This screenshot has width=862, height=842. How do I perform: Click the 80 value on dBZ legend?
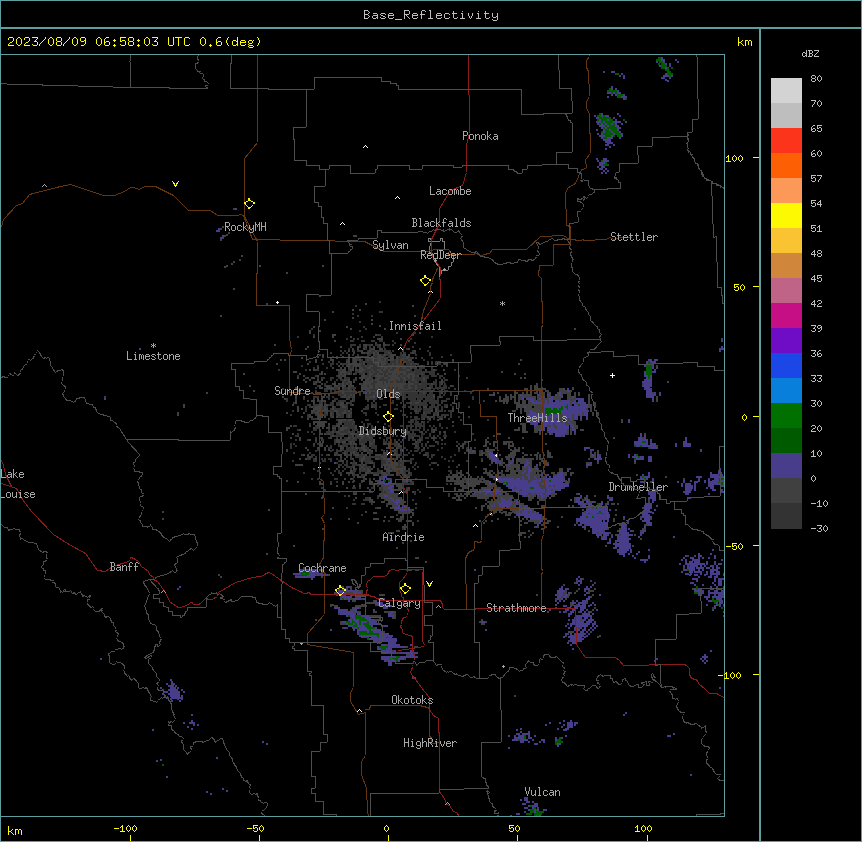816,79
